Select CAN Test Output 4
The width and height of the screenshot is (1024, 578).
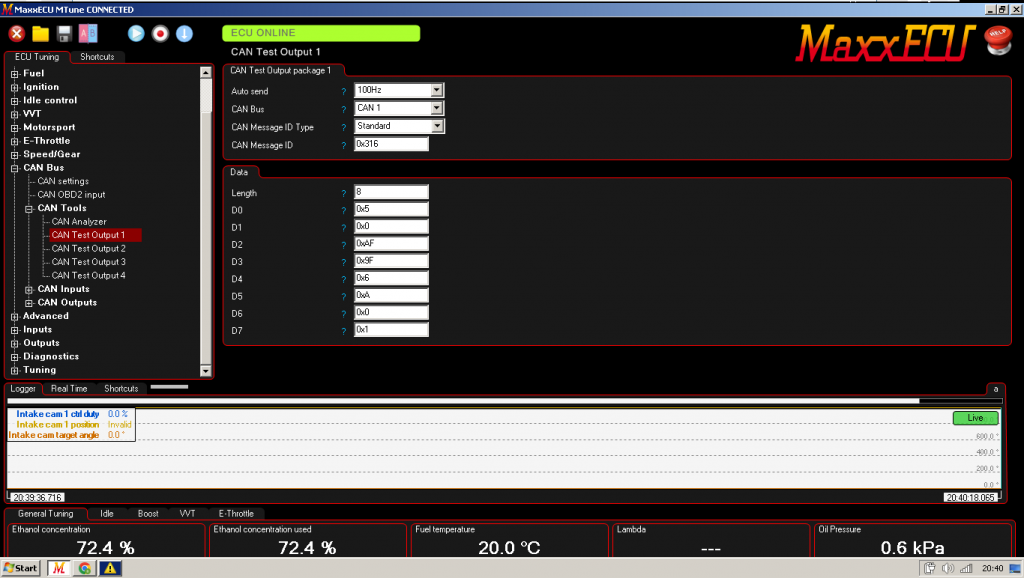coord(88,276)
